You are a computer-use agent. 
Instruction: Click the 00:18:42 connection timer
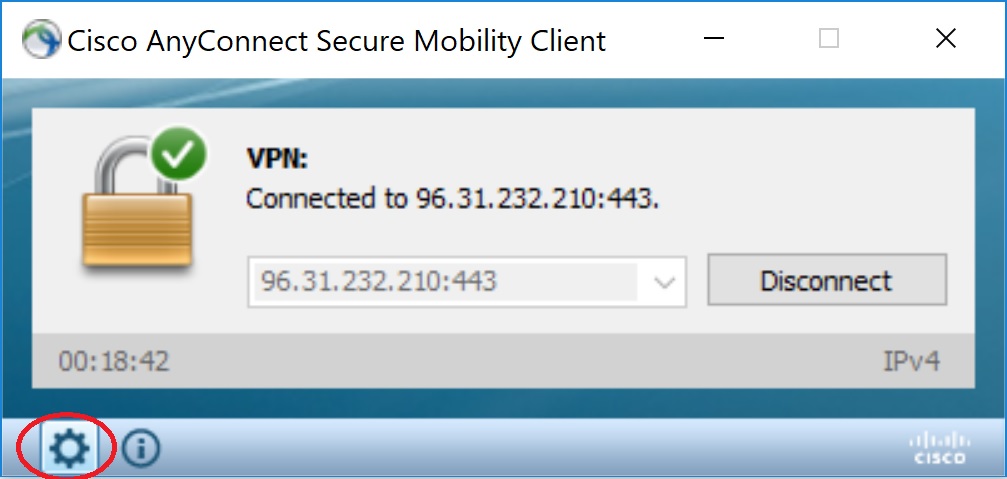pos(114,361)
